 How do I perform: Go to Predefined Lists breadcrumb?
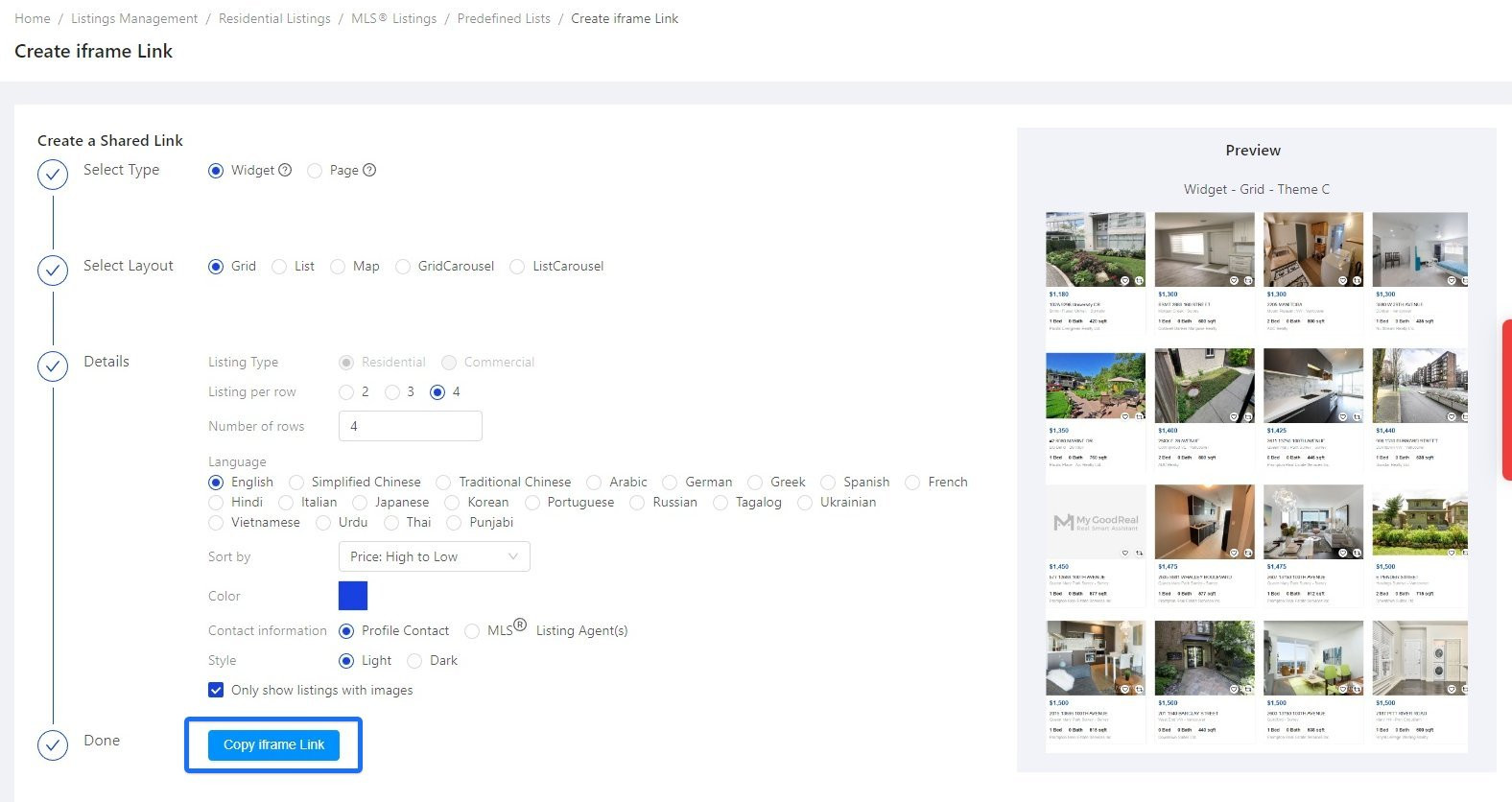[x=504, y=18]
